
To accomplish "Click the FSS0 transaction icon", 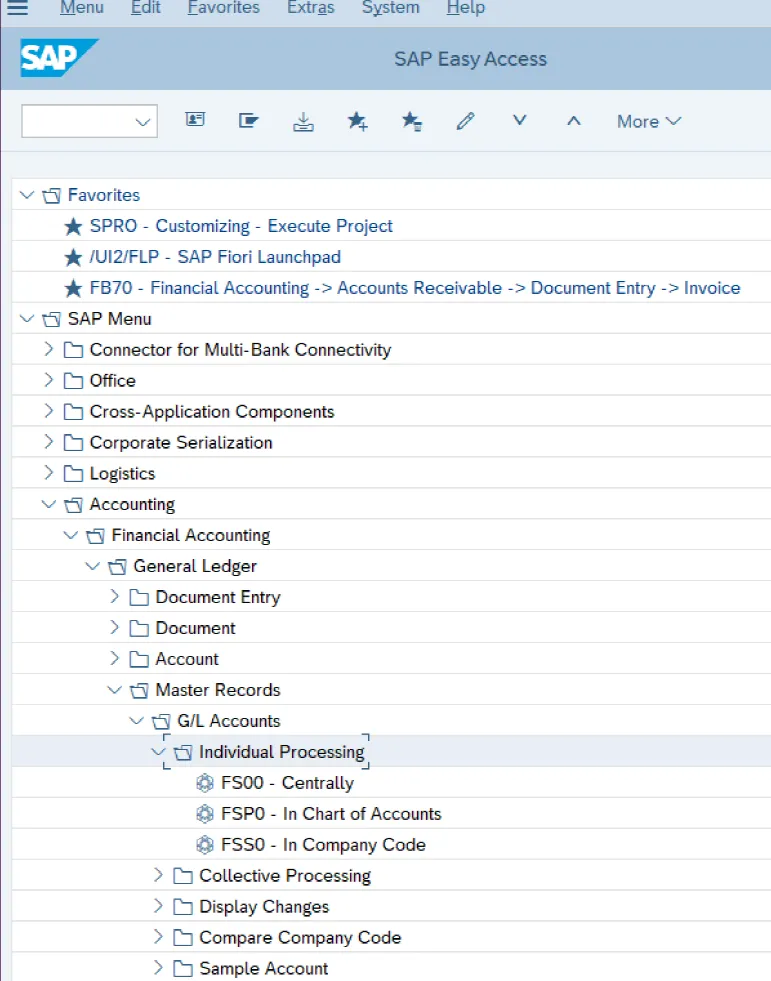I will tap(205, 845).
